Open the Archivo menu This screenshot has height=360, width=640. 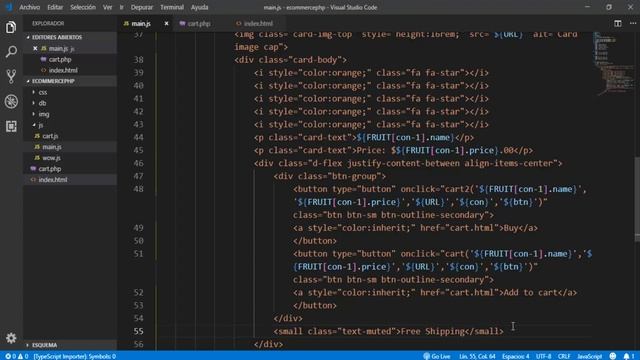tap(30, 7)
